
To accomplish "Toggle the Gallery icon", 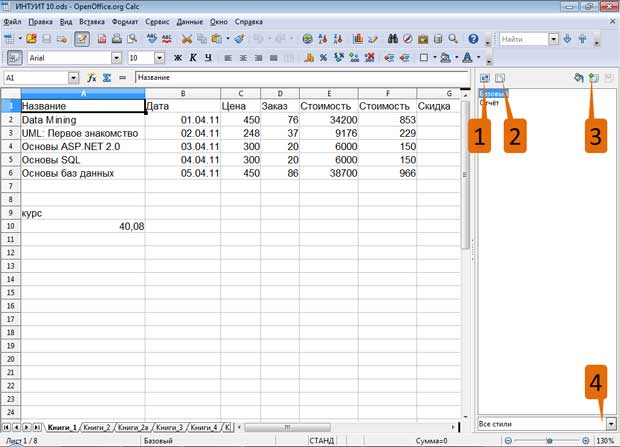I will [423, 39].
